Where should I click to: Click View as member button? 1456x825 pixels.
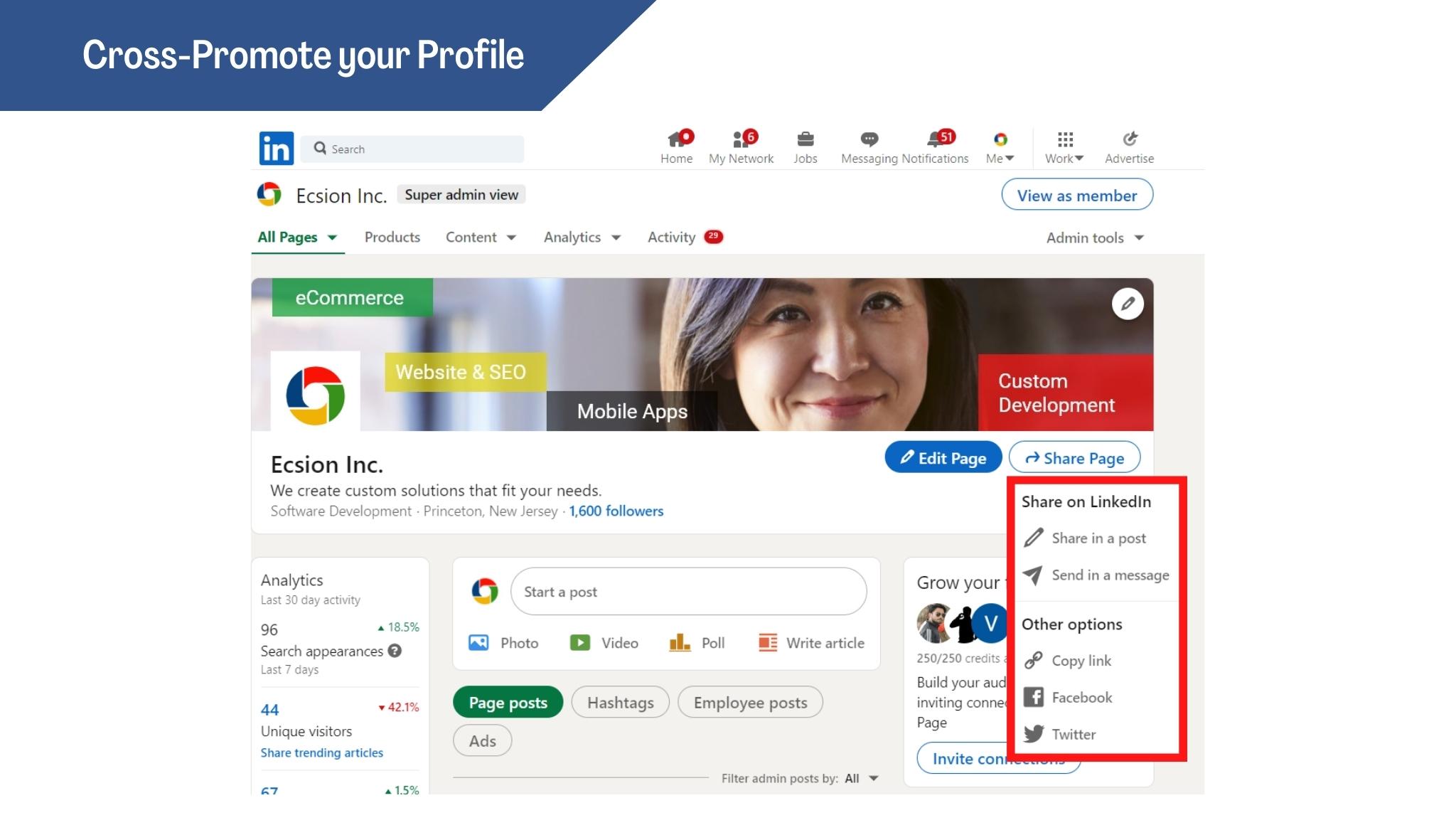[1076, 196]
